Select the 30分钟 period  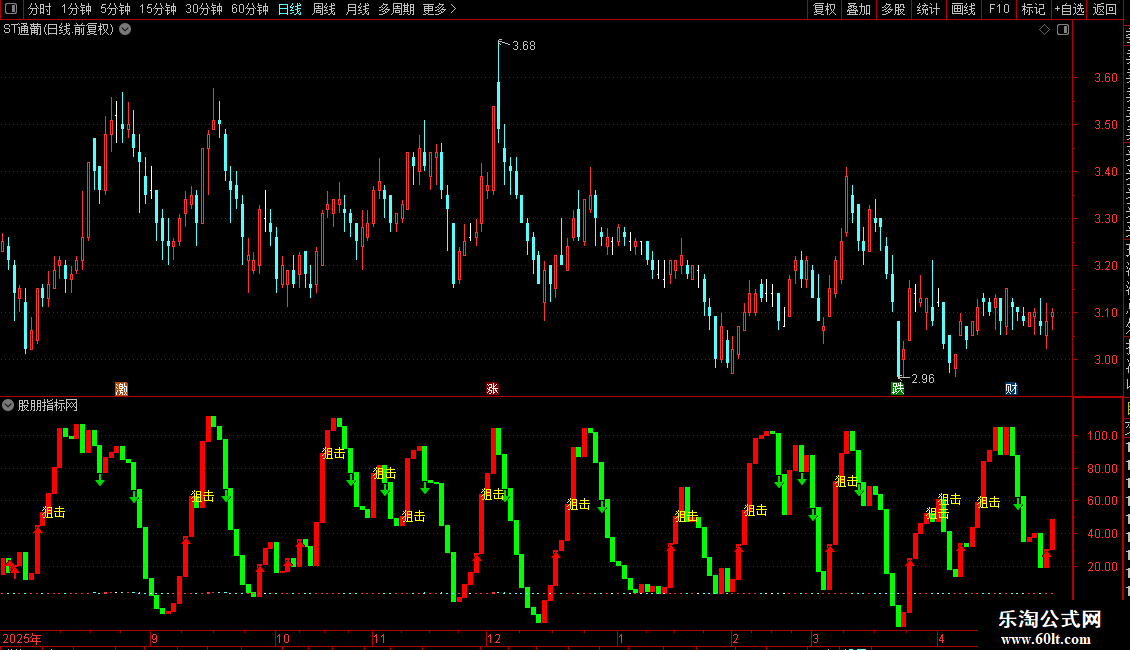tap(204, 9)
